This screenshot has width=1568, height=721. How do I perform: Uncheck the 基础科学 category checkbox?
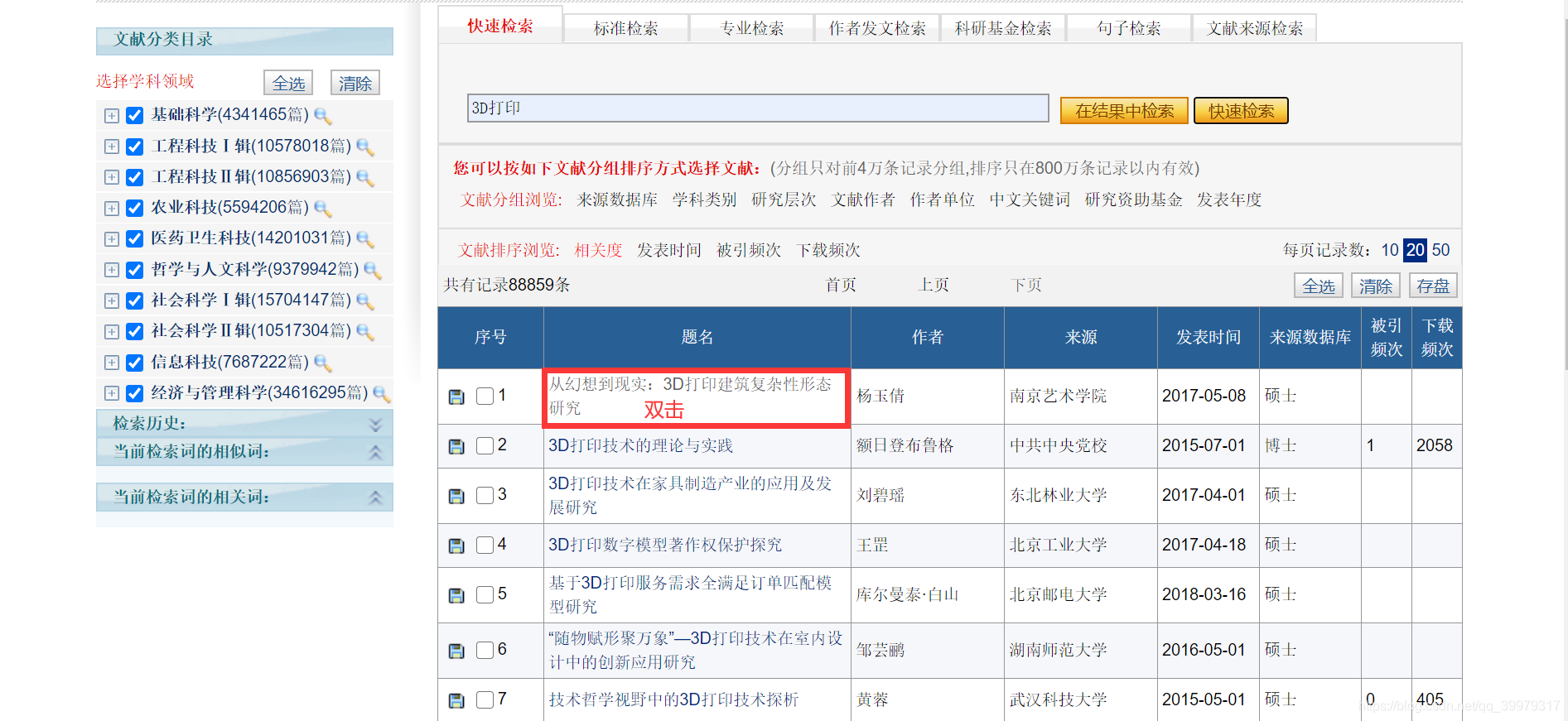tap(135, 116)
